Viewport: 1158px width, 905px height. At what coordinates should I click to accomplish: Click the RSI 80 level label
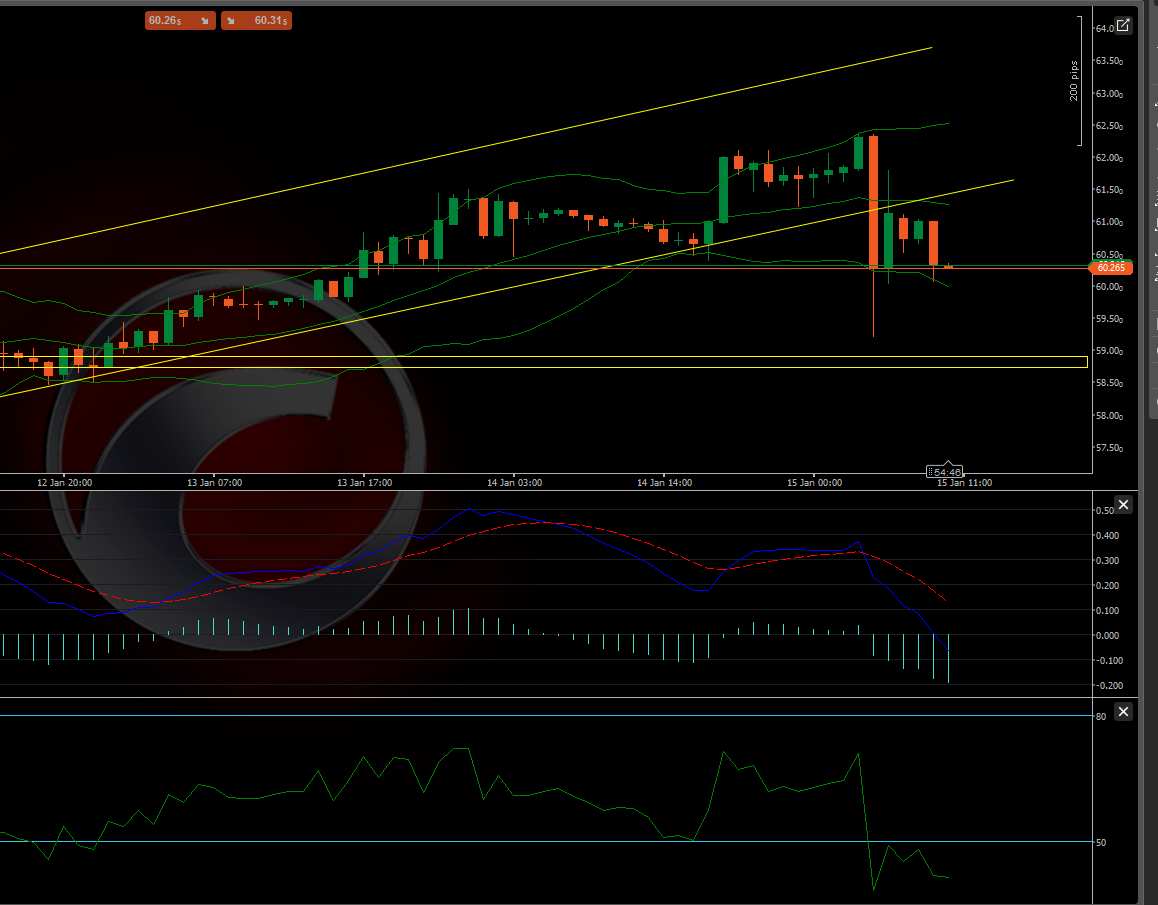pos(1101,717)
